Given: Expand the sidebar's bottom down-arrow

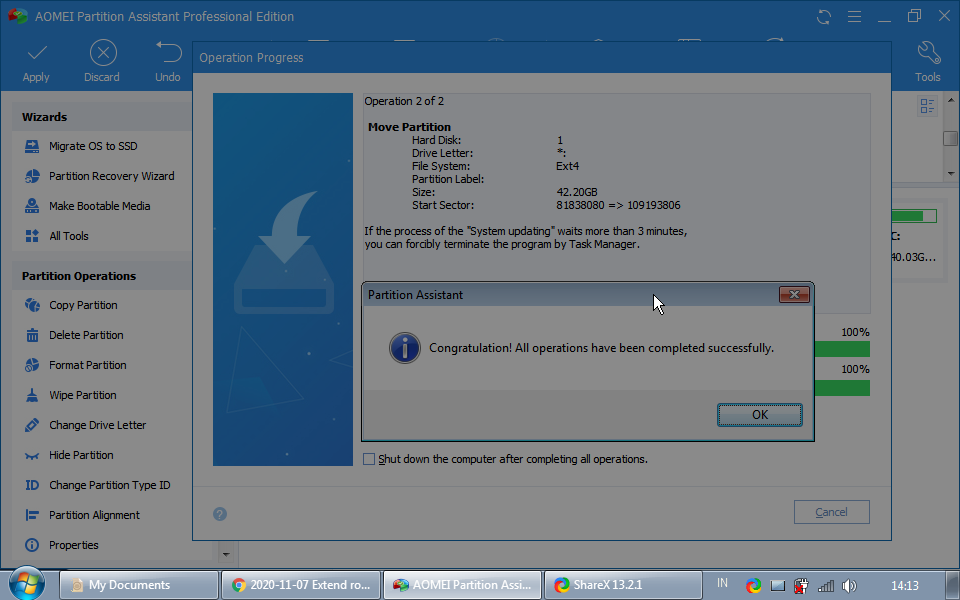Looking at the screenshot, I should (x=226, y=554).
